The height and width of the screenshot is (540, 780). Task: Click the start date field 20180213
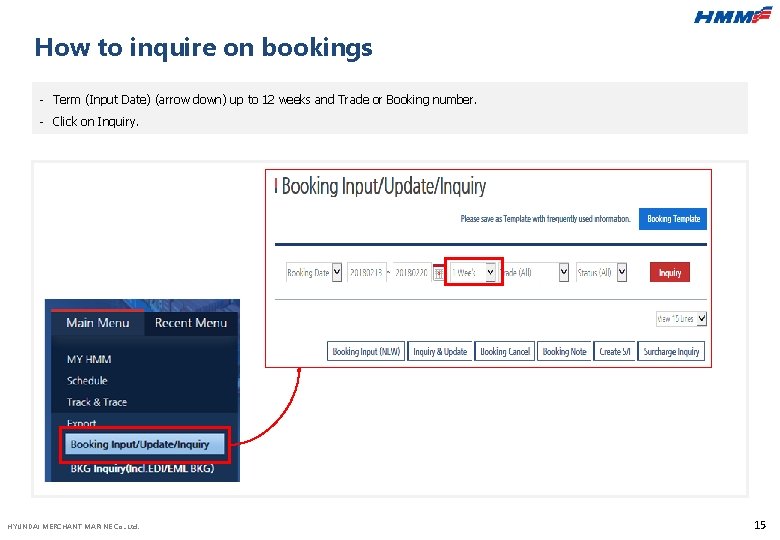(x=367, y=272)
